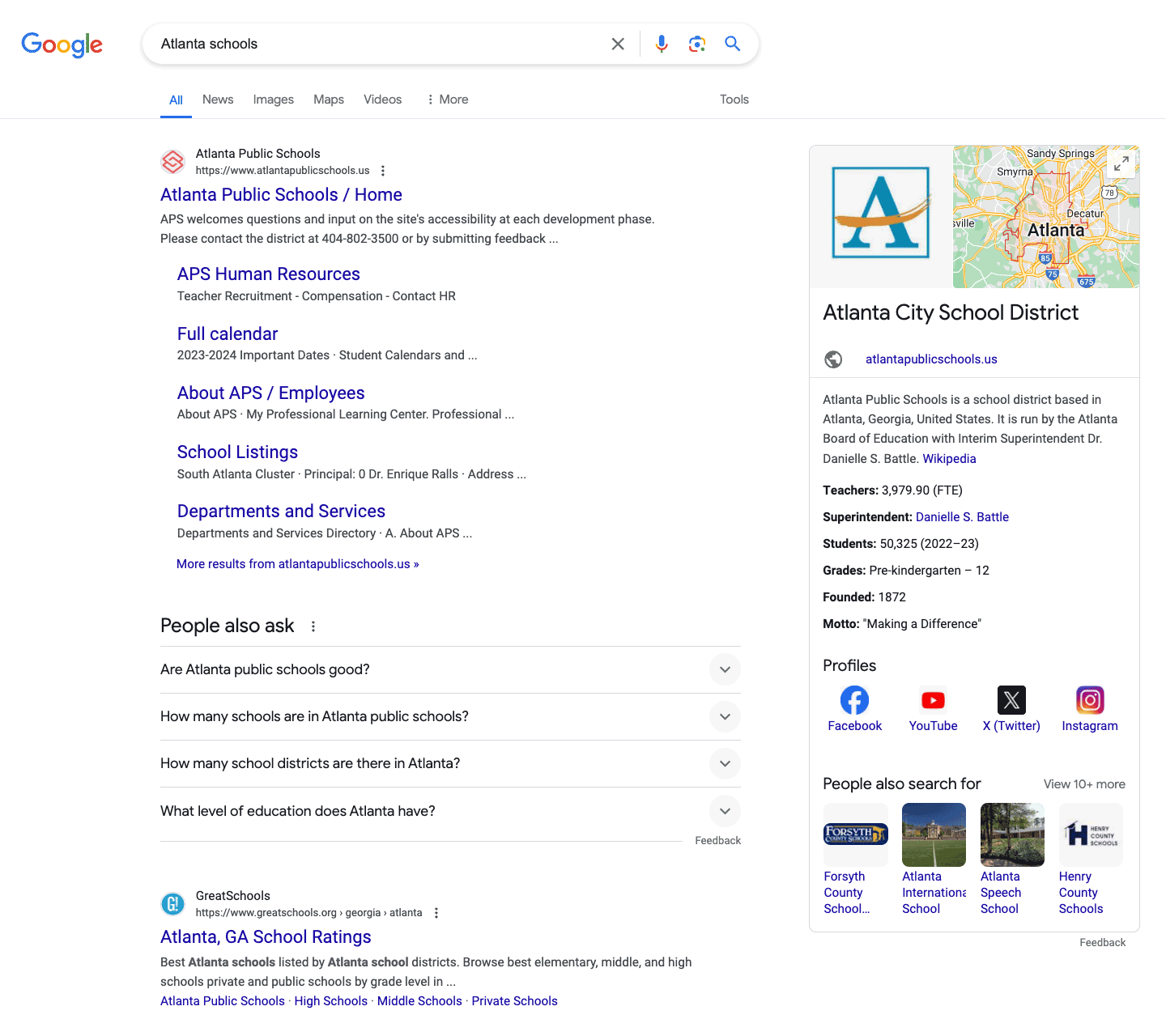This screenshot has width=1166, height=1036.
Task: Expand 'Are Atlanta public schools good?'
Action: point(450,670)
